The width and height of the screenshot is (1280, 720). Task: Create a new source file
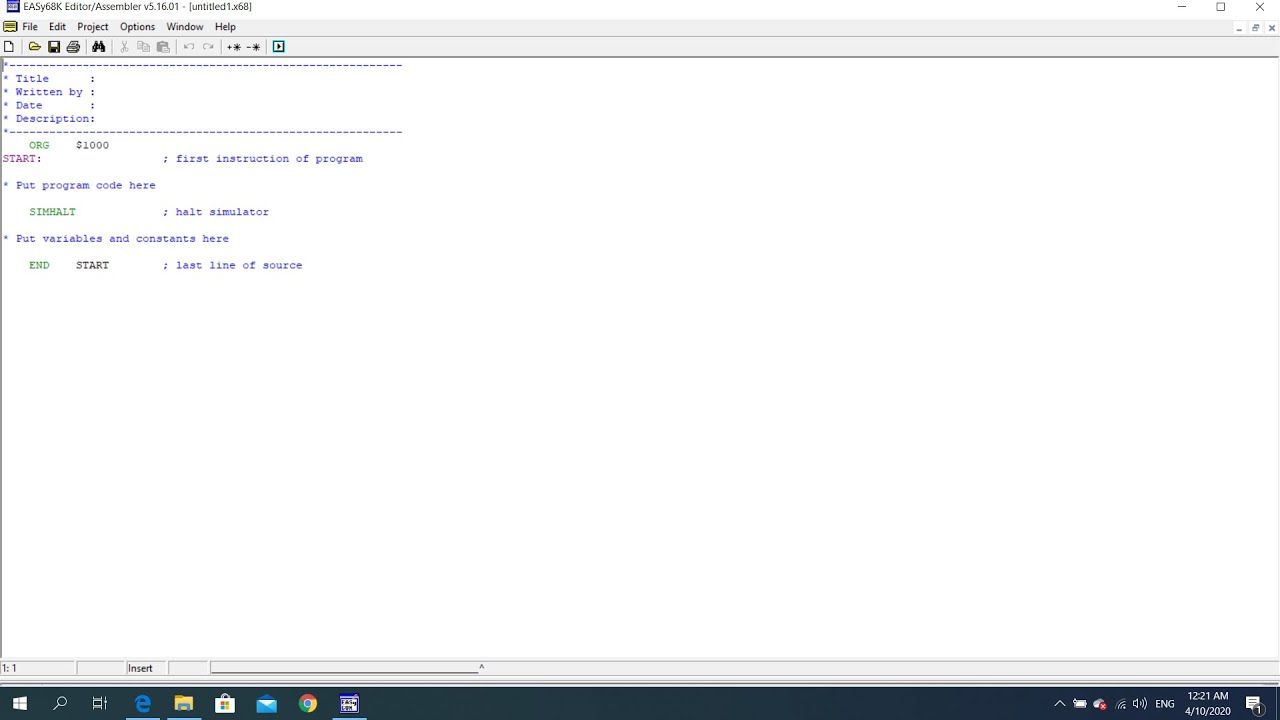pyautogui.click(x=9, y=47)
